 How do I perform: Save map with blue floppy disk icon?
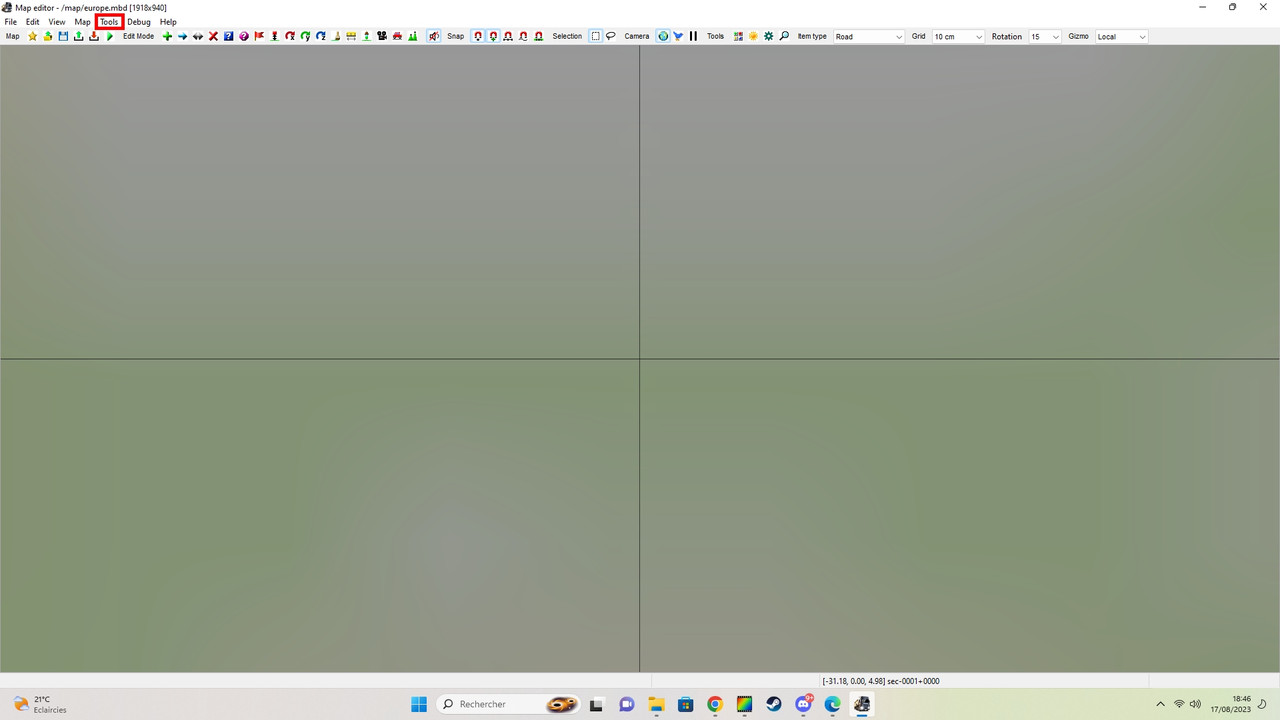[x=63, y=36]
